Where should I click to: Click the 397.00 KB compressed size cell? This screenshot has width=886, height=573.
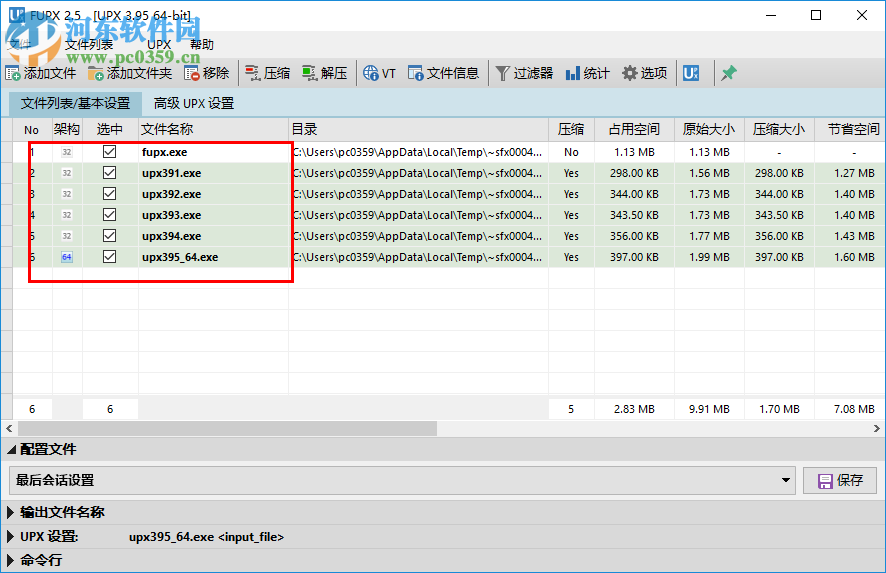pos(779,257)
